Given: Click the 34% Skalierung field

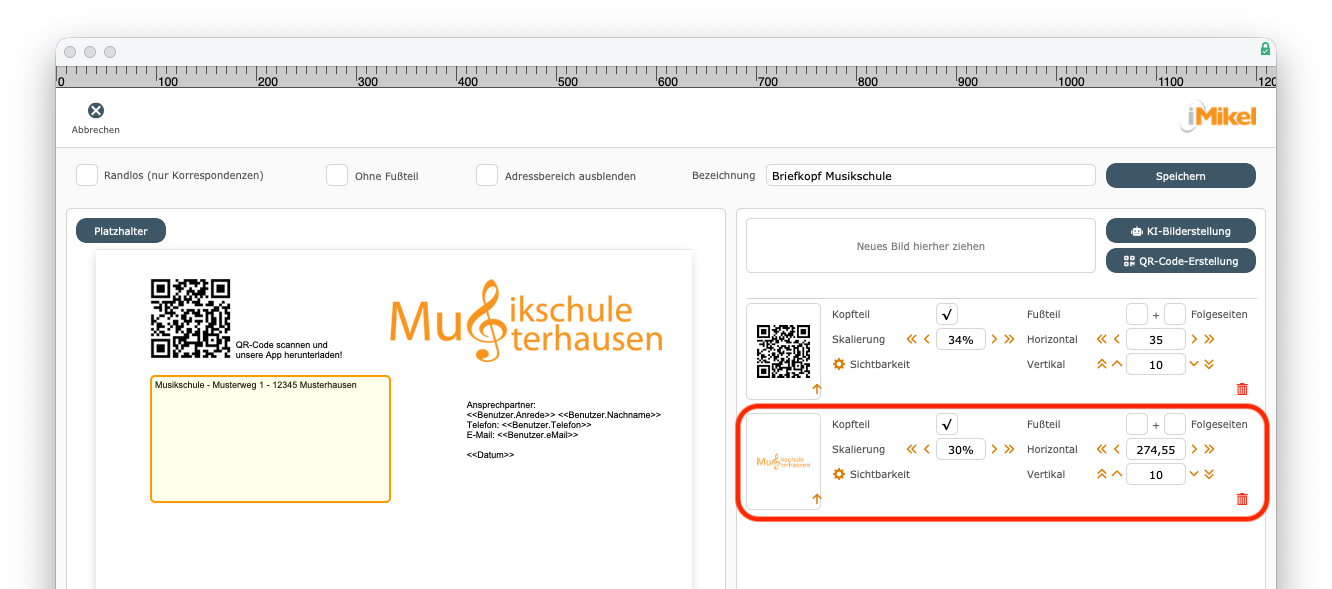Looking at the screenshot, I should point(961,339).
